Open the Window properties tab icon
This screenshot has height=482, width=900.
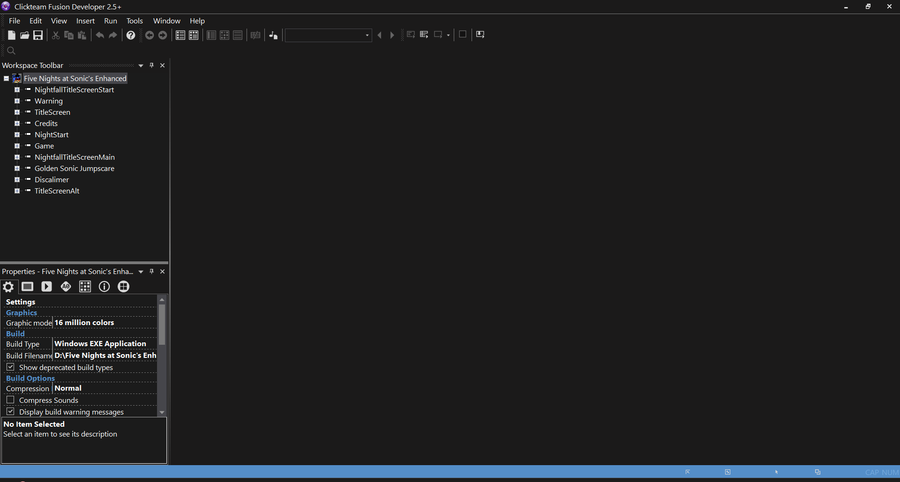pyautogui.click(x=28, y=286)
